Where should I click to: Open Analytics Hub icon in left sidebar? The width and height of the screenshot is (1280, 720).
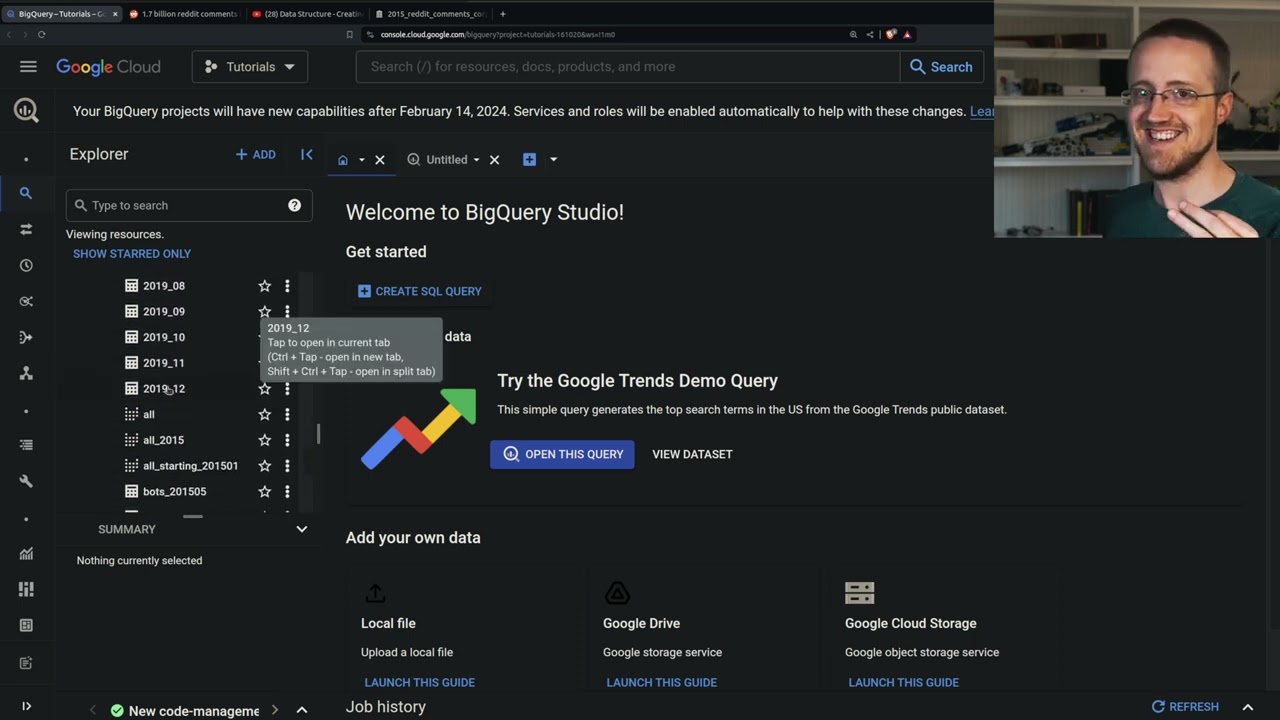(26, 301)
